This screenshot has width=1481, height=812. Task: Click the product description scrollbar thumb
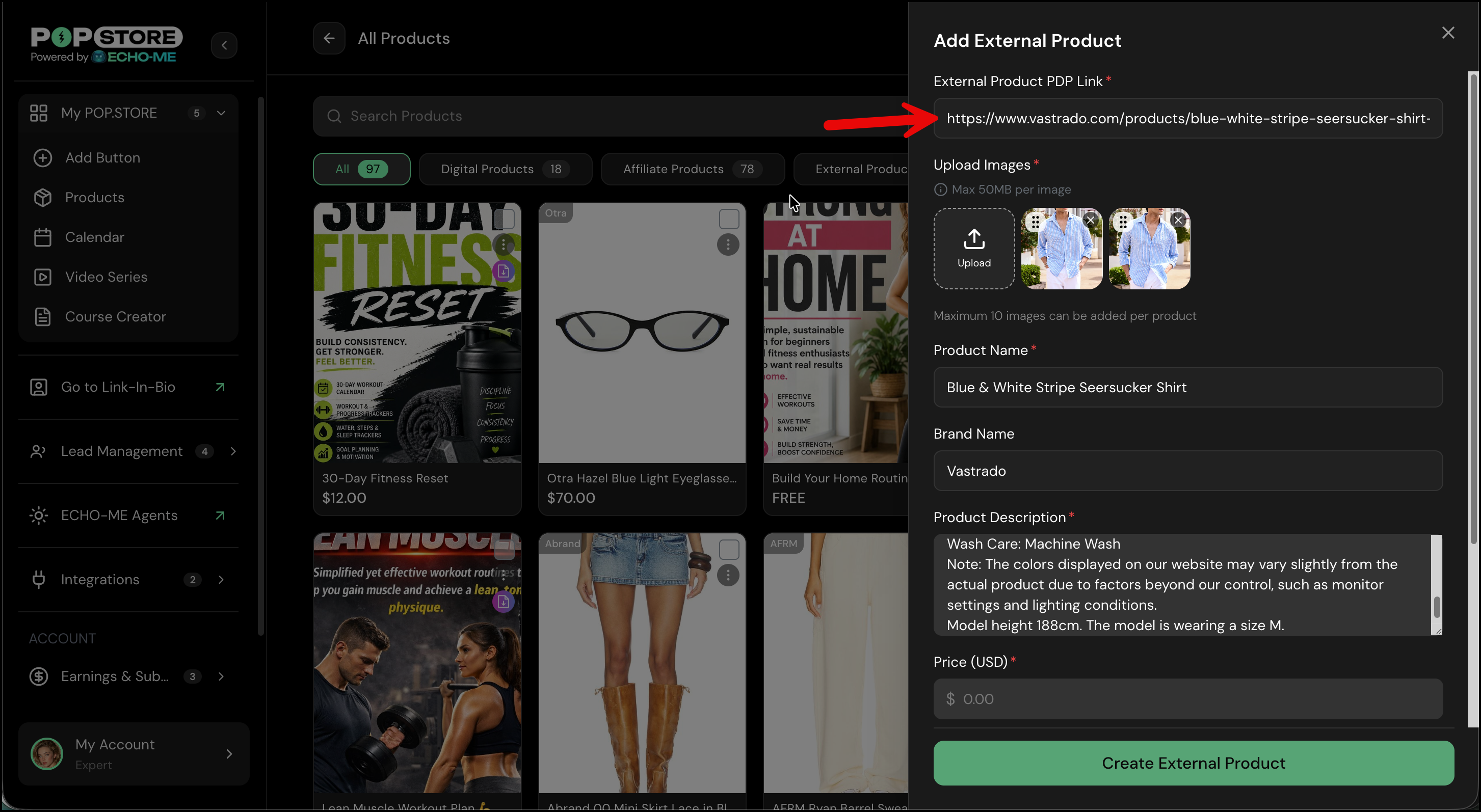(1436, 607)
